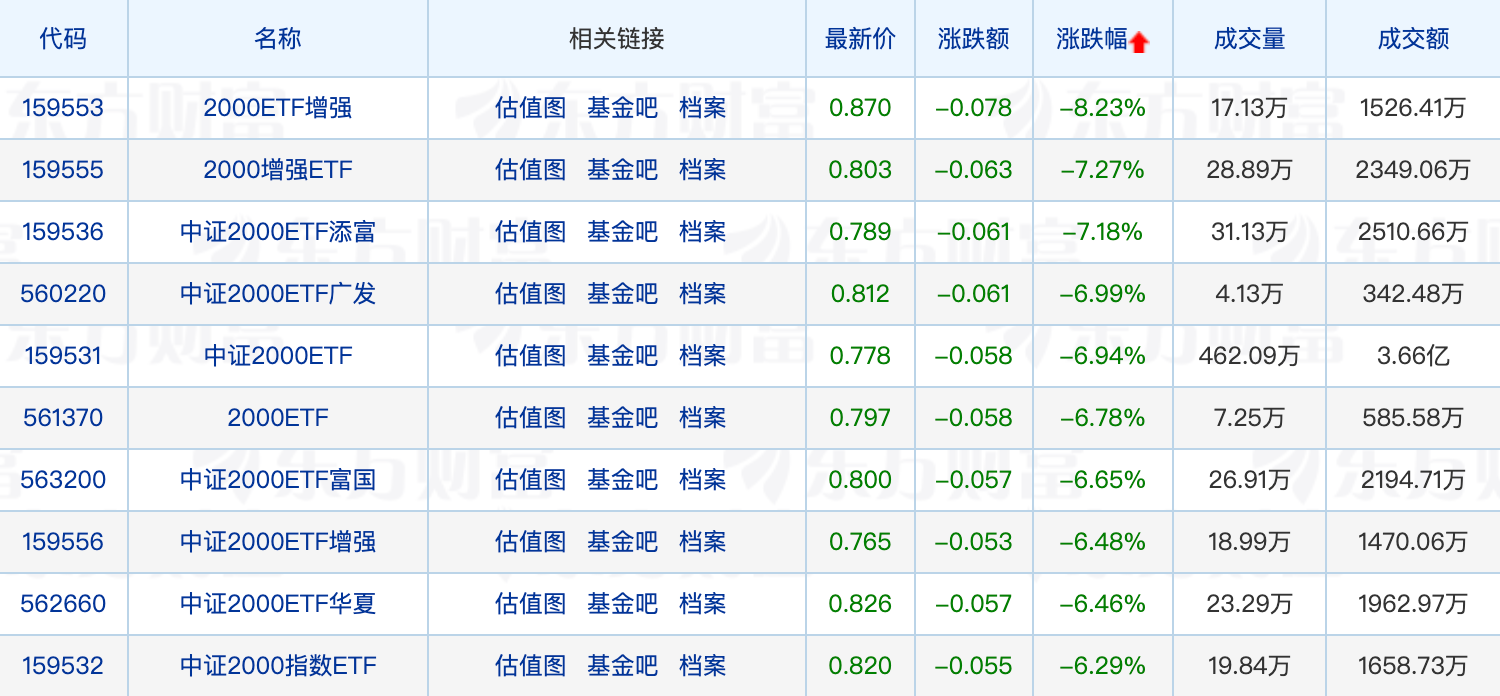Open 基金吧 for 561370 row

(x=623, y=418)
